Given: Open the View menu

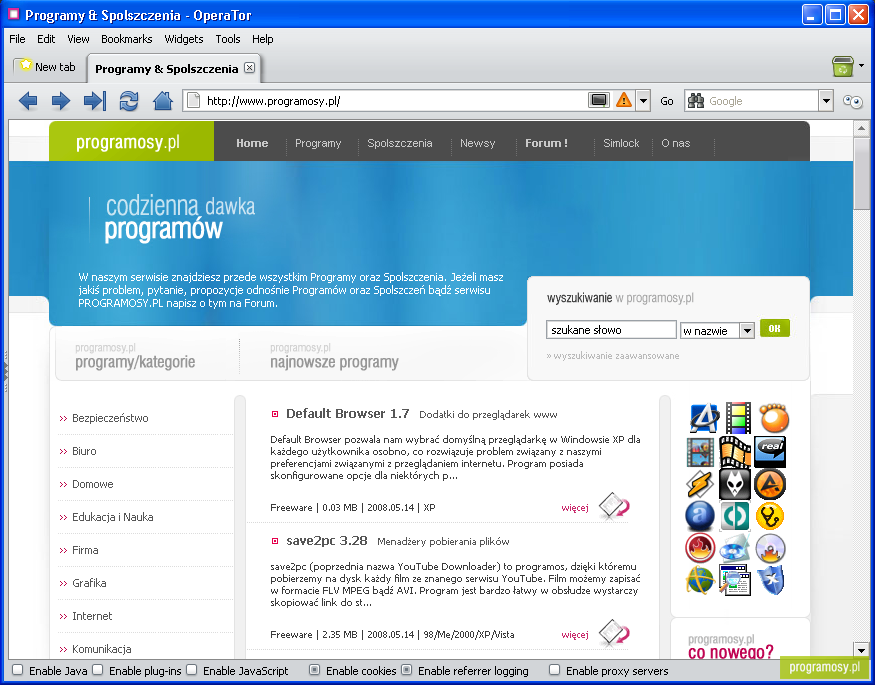Looking at the screenshot, I should (78, 39).
